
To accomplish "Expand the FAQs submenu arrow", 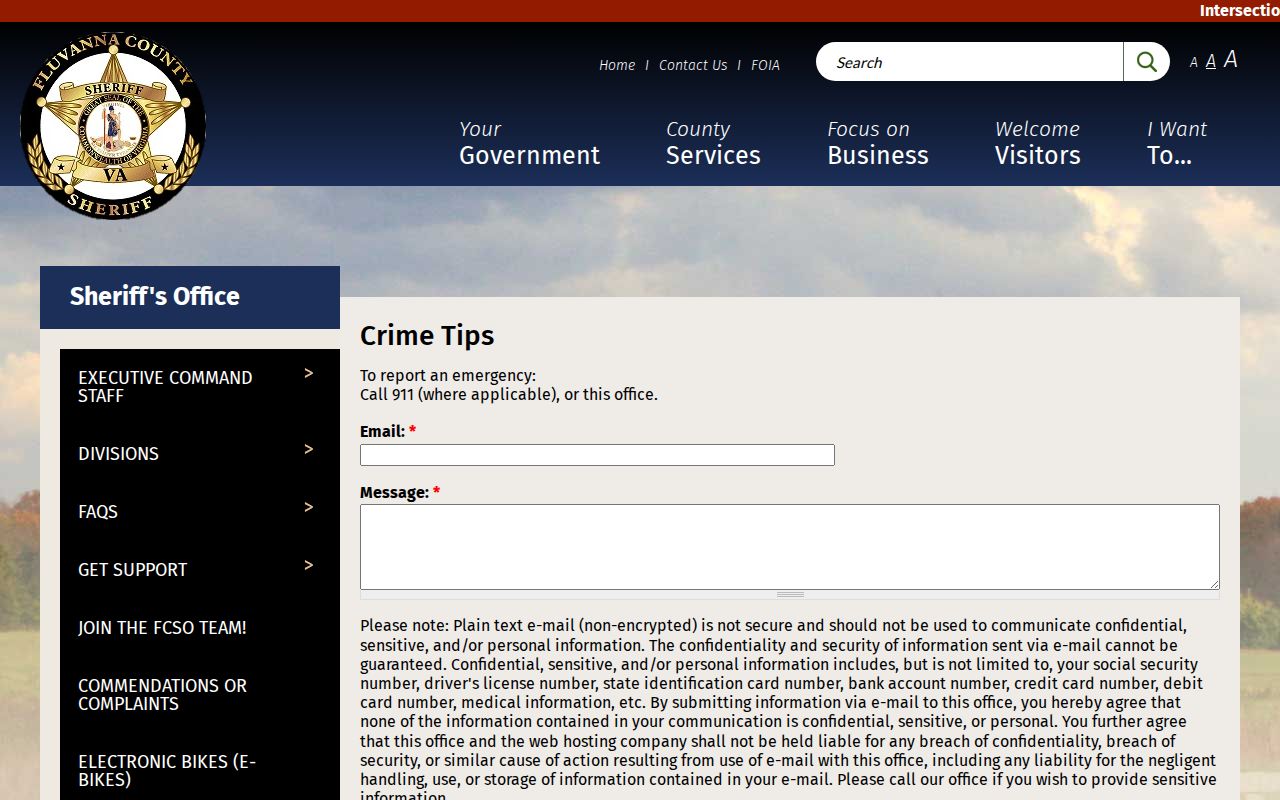I will pos(309,507).
